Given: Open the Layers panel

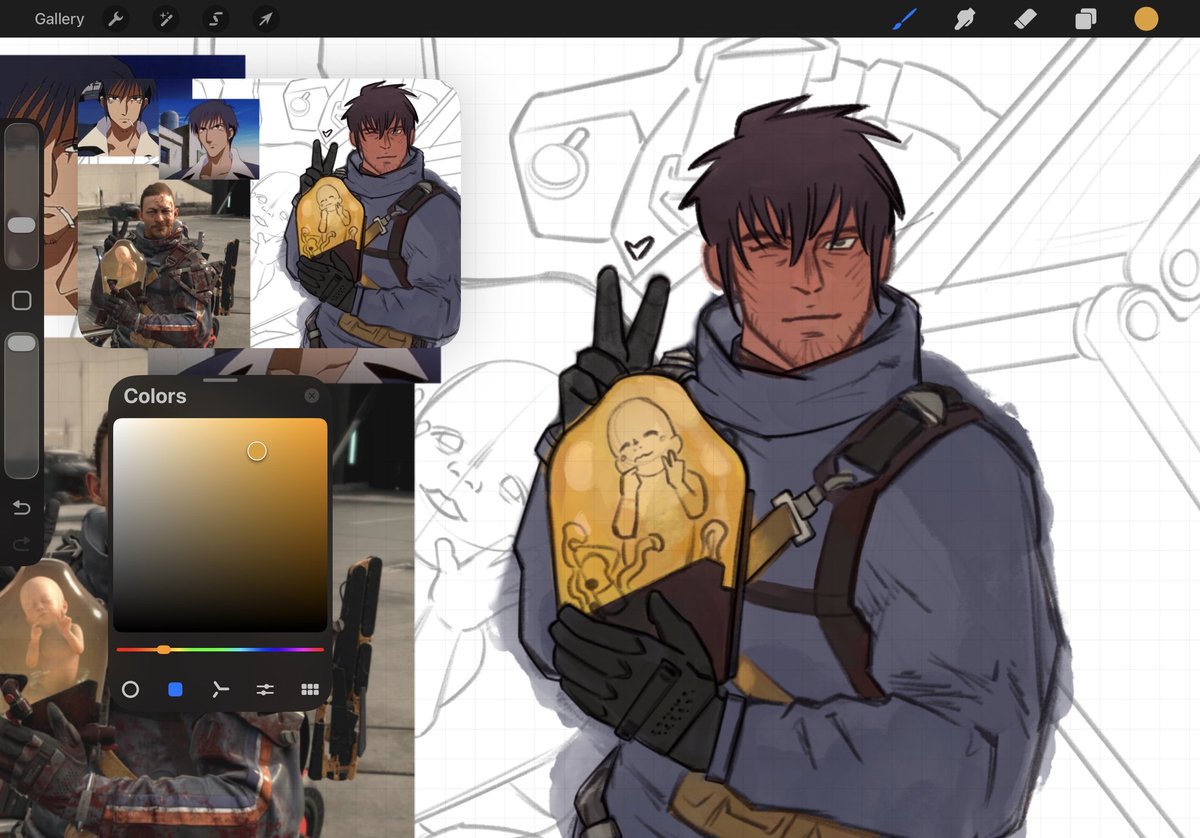Looking at the screenshot, I should [1085, 19].
